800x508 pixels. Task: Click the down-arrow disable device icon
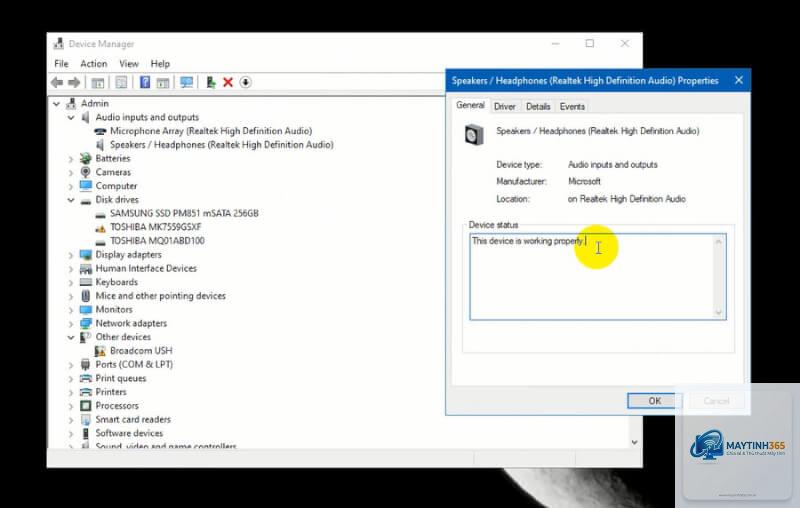coord(245,82)
